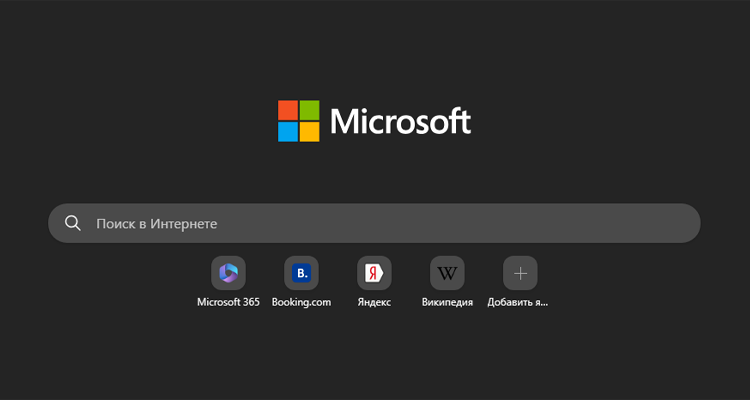
Task: Click the plus icon to add a site
Action: [520, 273]
